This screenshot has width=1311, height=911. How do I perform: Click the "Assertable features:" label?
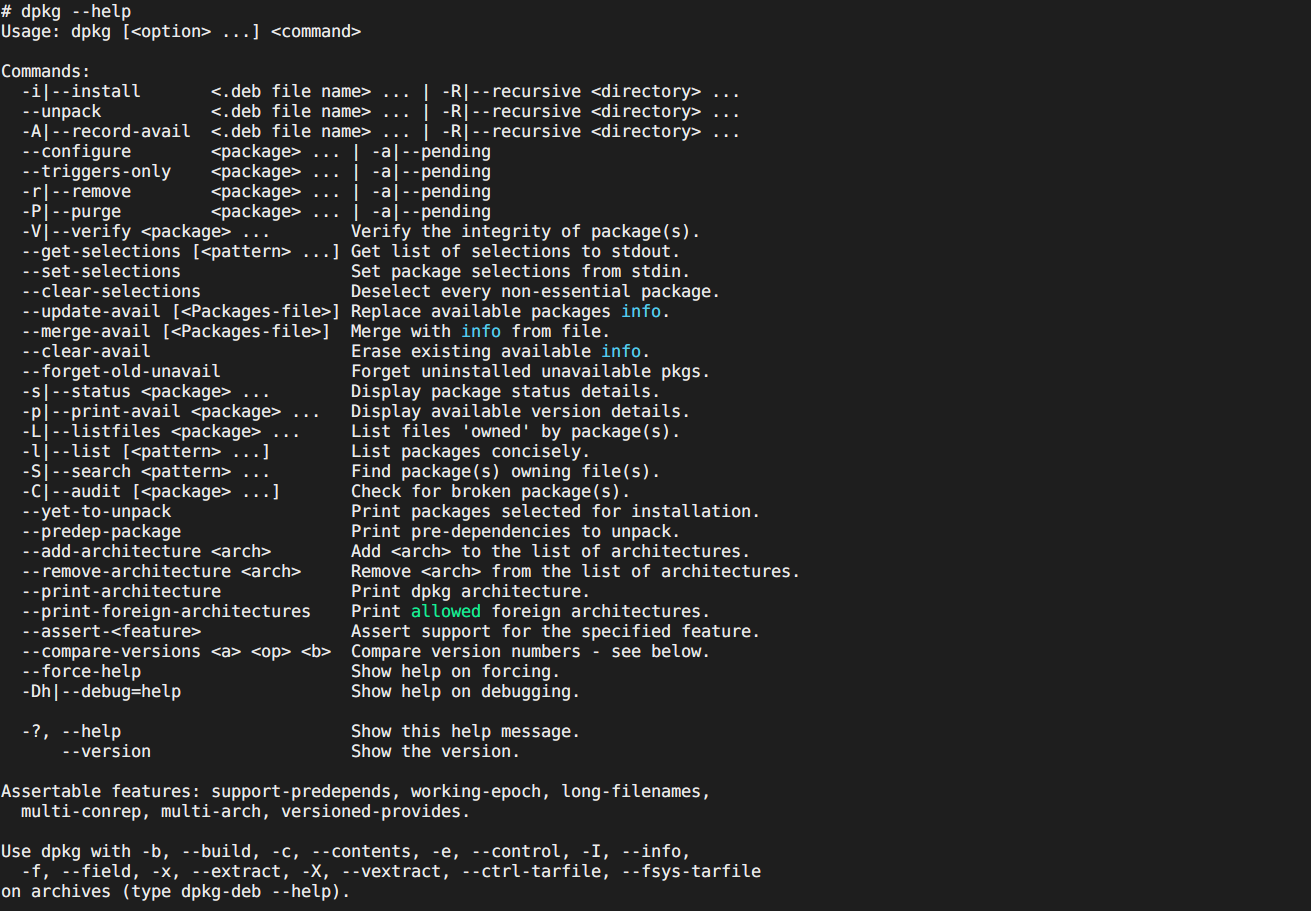(x=101, y=791)
